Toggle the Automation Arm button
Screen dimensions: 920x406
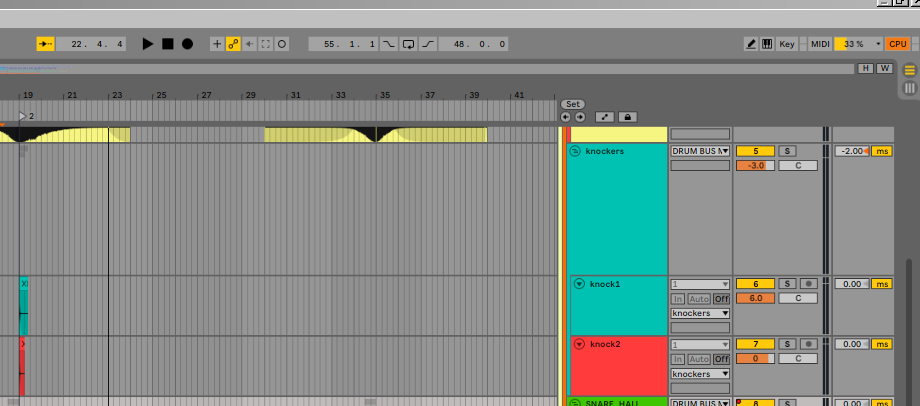[x=233, y=44]
